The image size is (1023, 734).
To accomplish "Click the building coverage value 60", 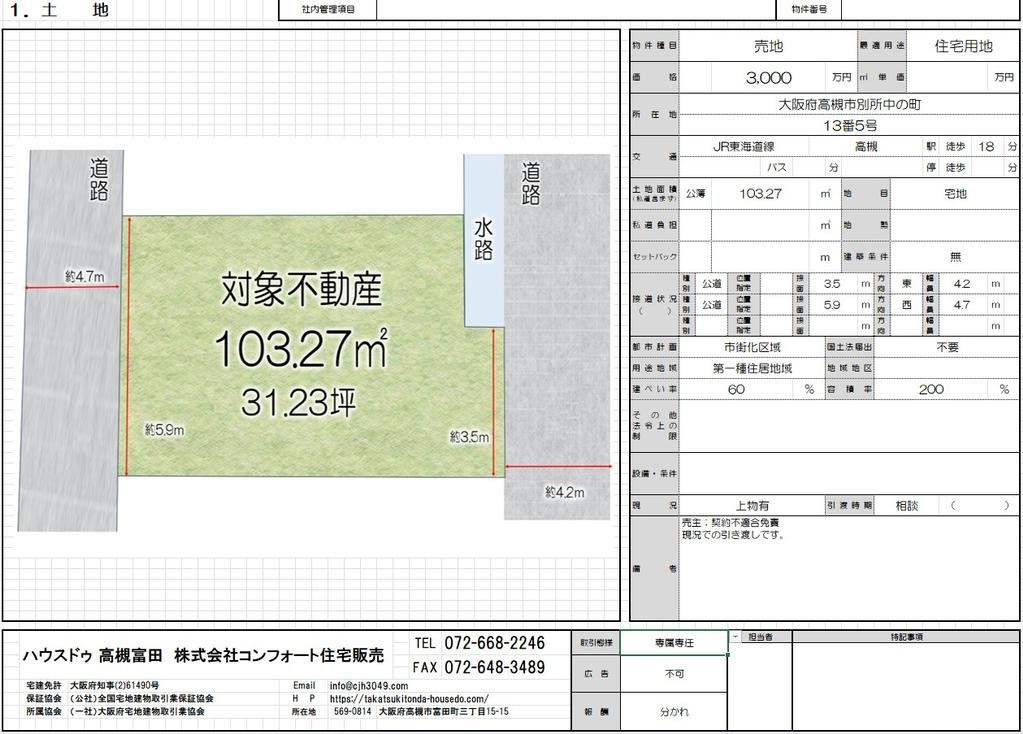I will [736, 390].
